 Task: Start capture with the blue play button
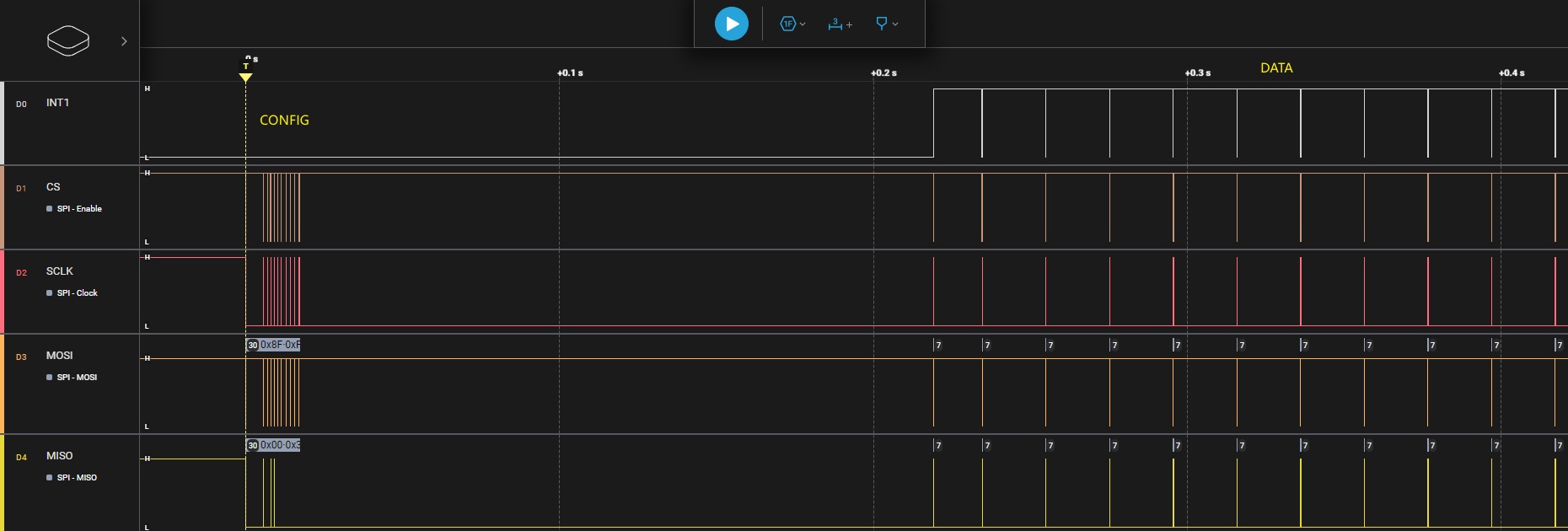[x=731, y=24]
